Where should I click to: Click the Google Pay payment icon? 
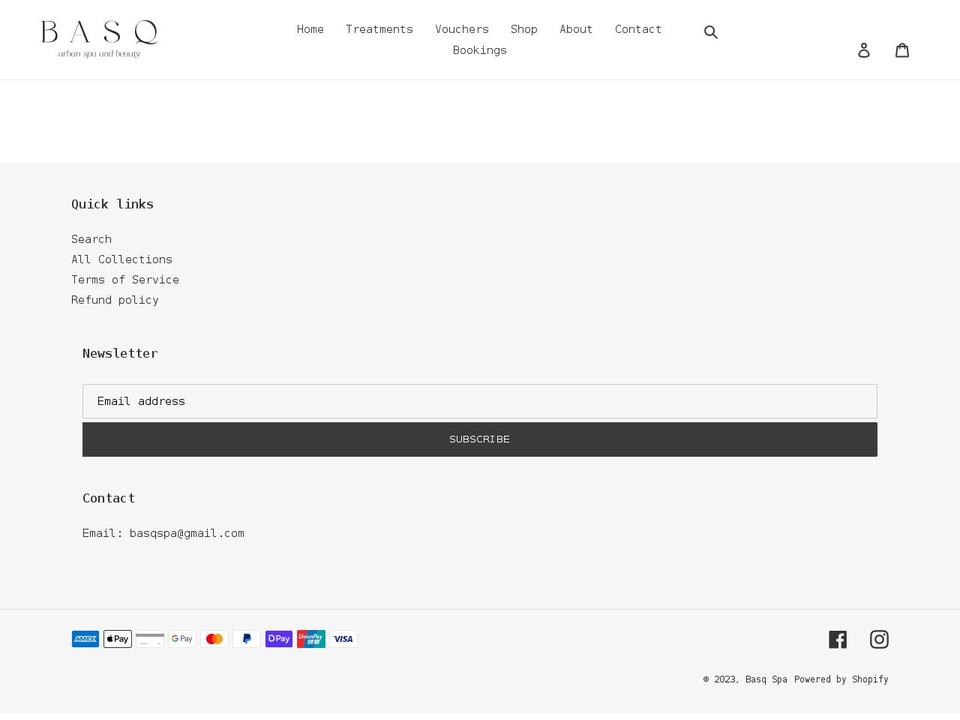(x=182, y=639)
